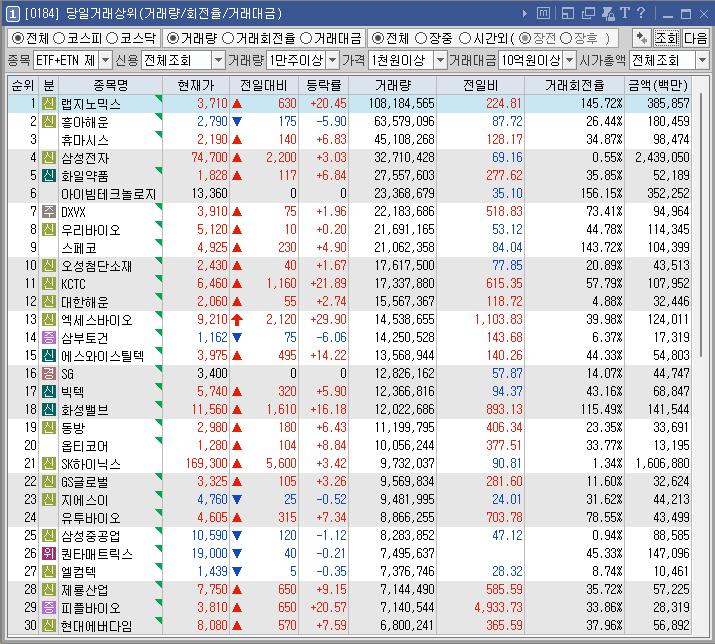Click the vertical scrollbar thumb of the table
Image resolution: width=715 pixels, height=644 pixels.
pos(701,223)
